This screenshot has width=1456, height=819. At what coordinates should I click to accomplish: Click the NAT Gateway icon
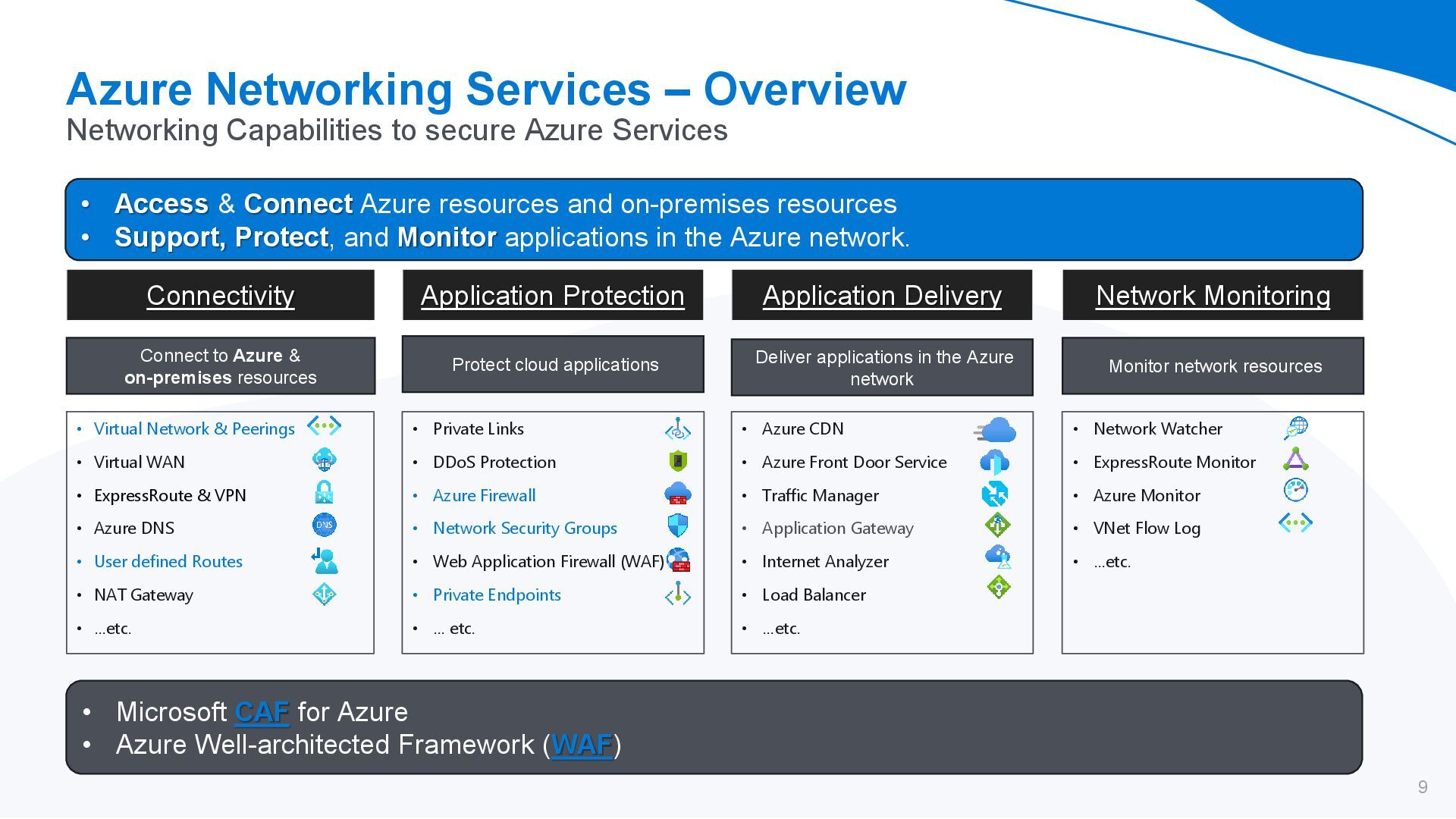(x=325, y=594)
